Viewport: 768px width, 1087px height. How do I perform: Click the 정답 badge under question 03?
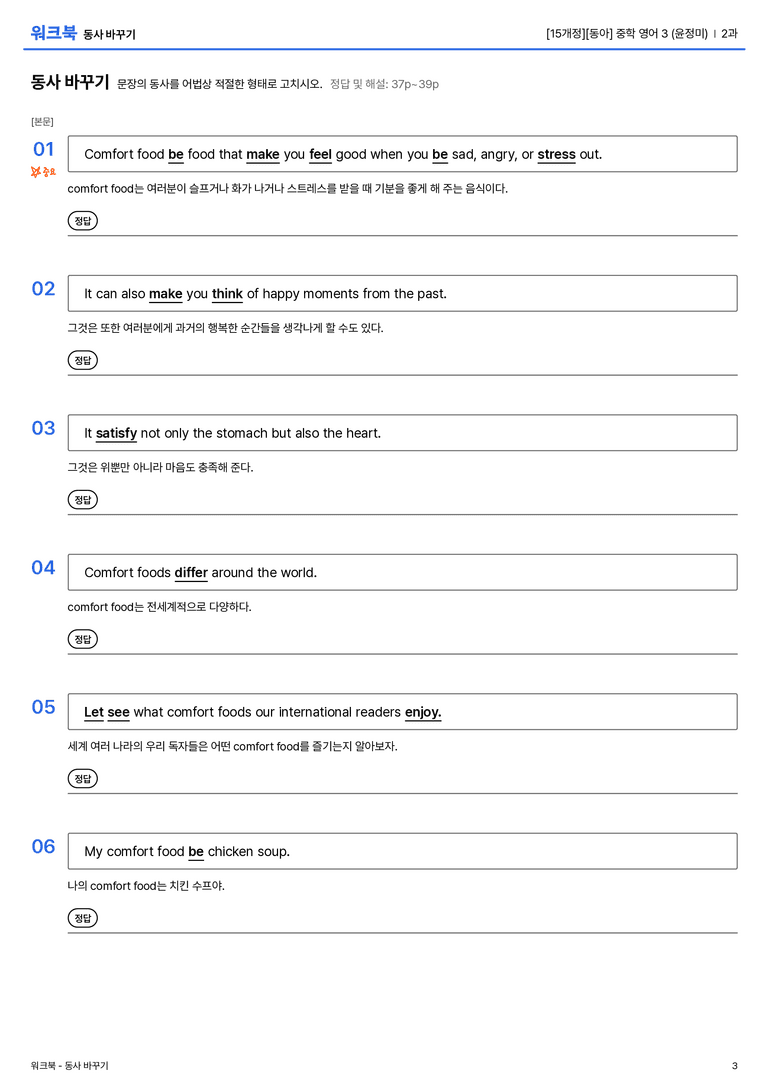[82, 499]
